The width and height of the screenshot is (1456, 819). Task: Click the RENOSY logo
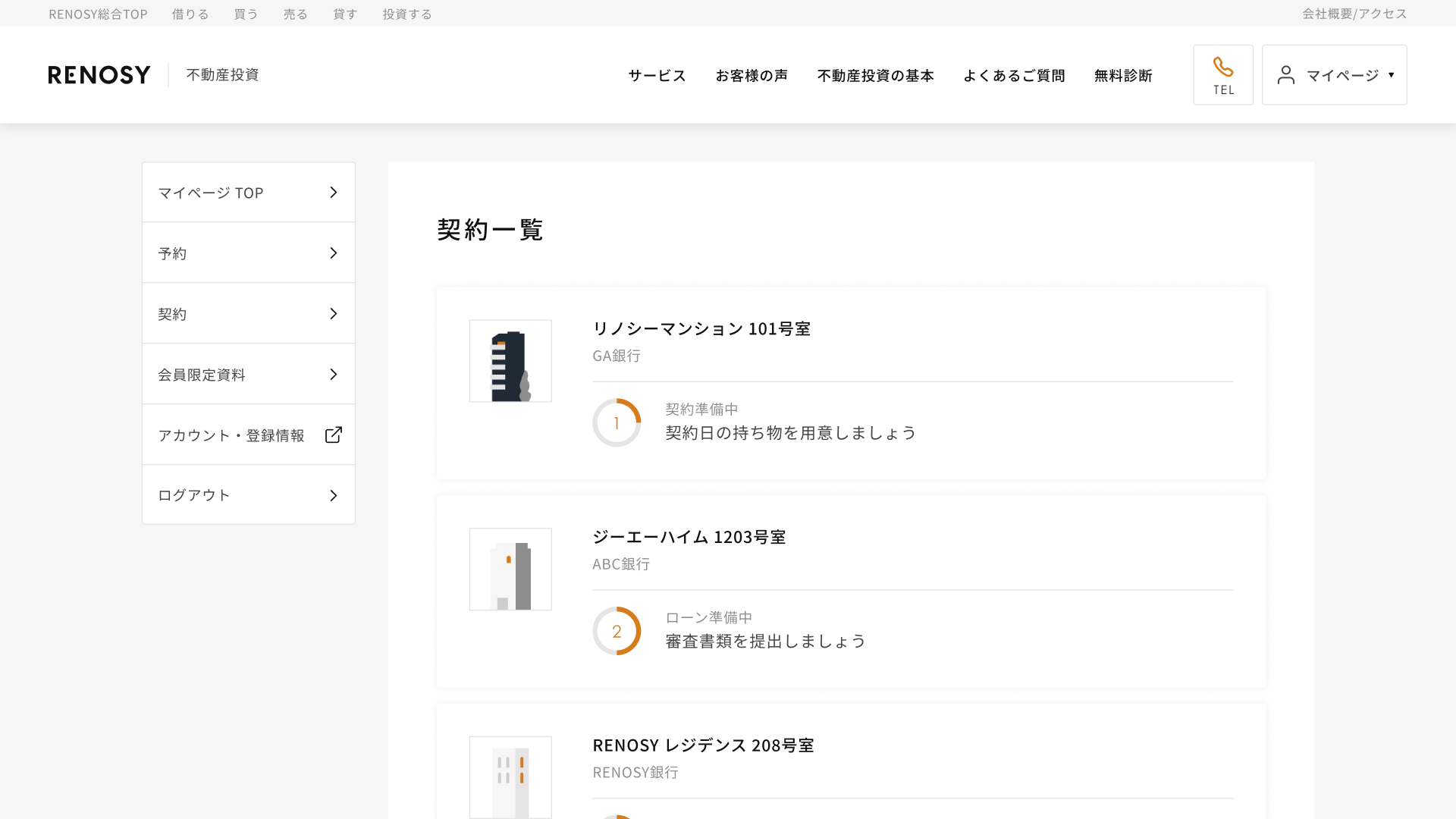click(99, 74)
